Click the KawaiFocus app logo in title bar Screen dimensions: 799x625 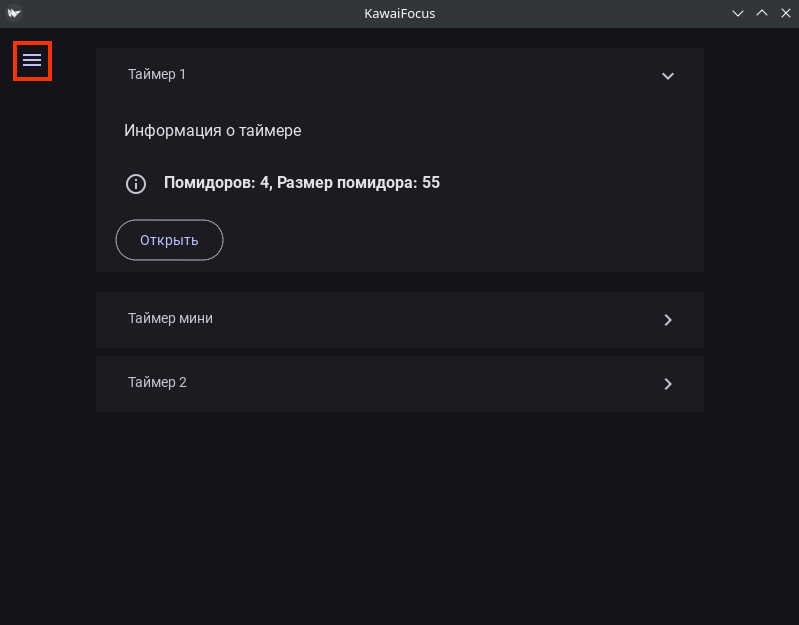[x=14, y=13]
